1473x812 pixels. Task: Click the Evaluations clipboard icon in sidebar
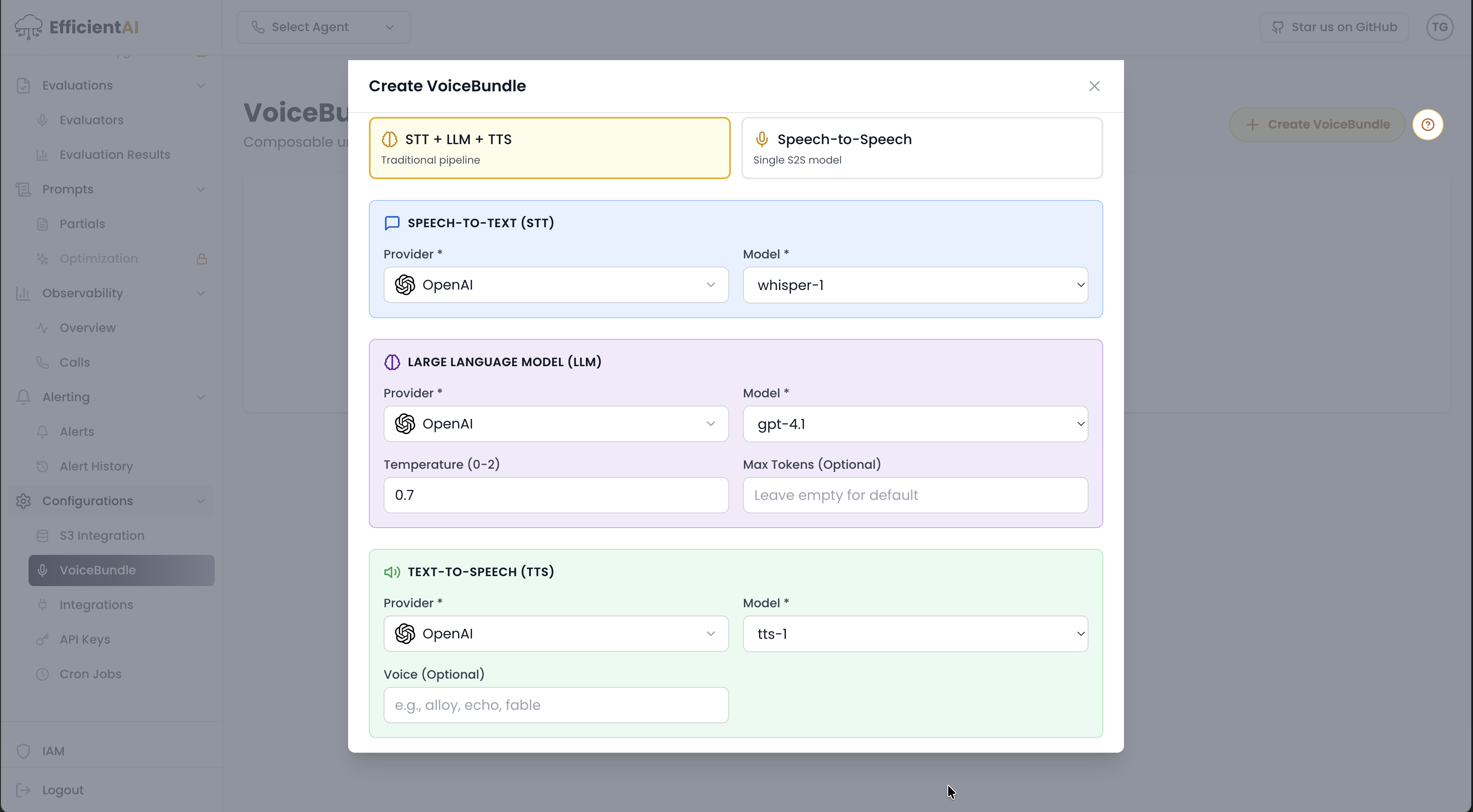point(23,86)
